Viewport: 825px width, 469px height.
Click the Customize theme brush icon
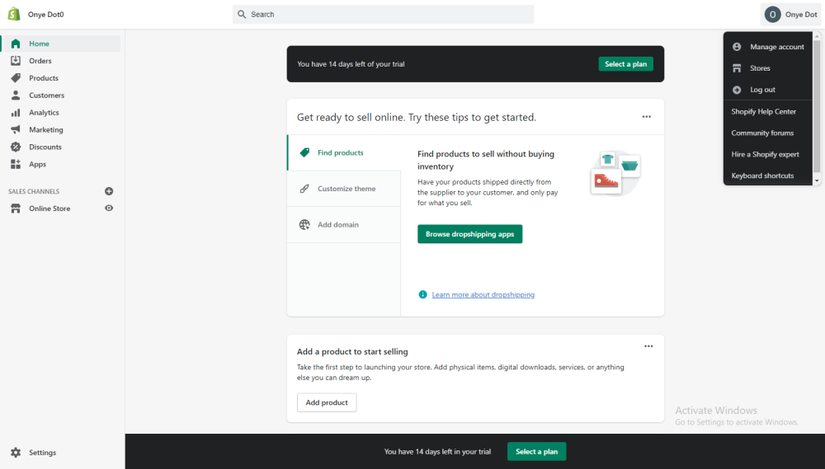(x=305, y=188)
